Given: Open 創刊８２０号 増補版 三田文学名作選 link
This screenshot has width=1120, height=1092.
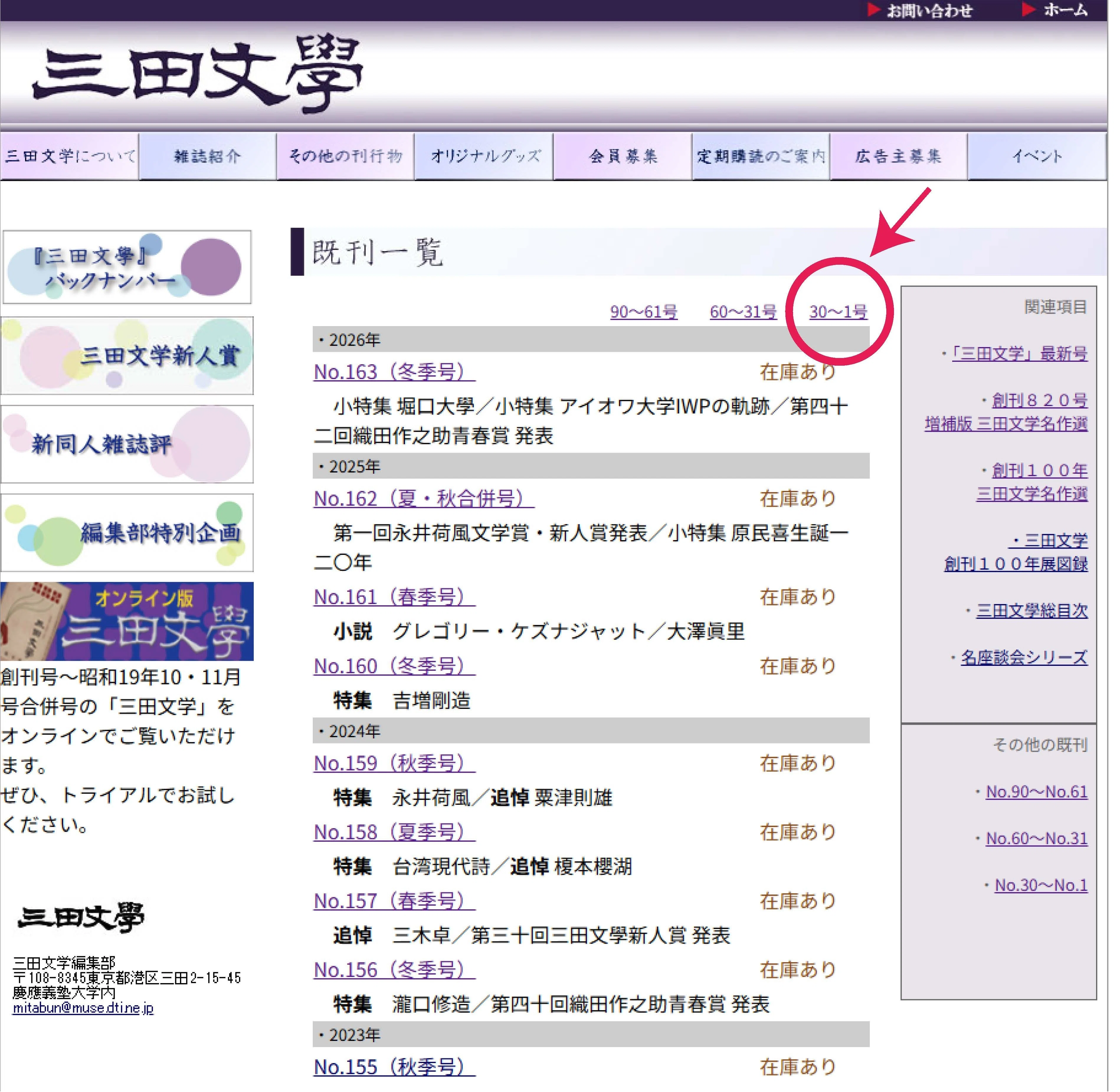Looking at the screenshot, I should pyautogui.click(x=1006, y=412).
